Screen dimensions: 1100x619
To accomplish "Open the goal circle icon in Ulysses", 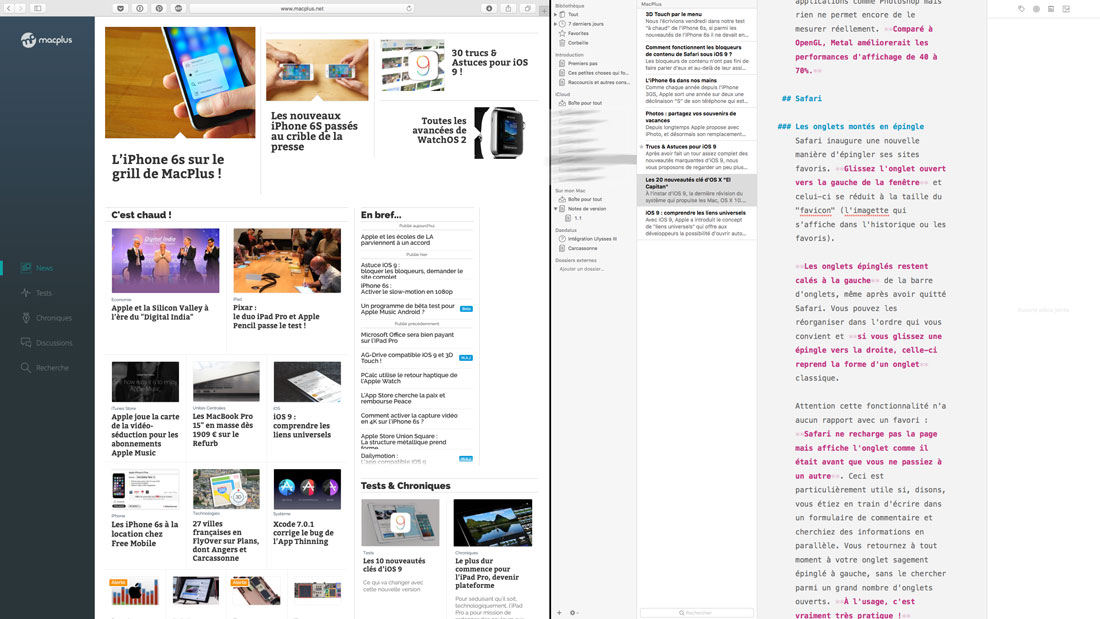I will click(x=1036, y=9).
